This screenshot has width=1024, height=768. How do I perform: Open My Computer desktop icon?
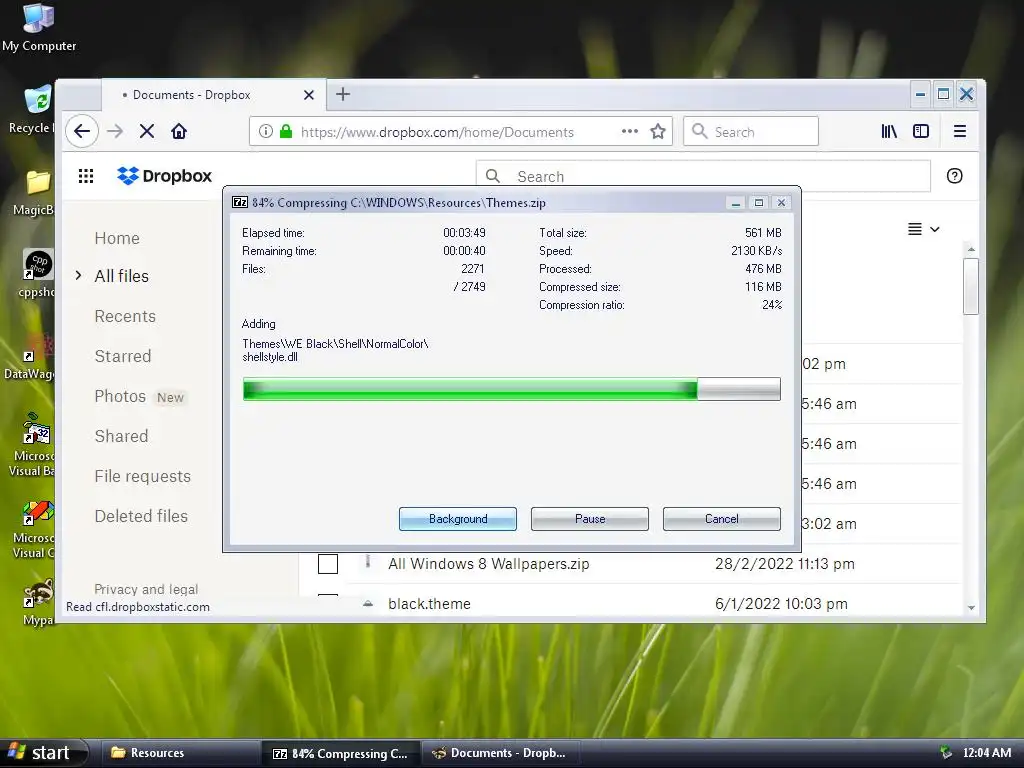pos(39,27)
